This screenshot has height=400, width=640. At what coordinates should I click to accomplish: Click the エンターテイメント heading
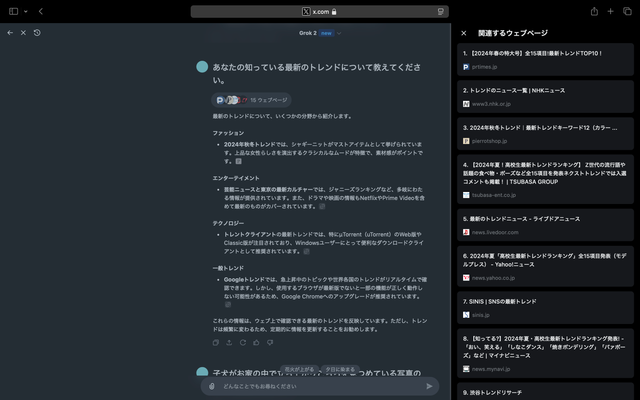pyautogui.click(x=236, y=178)
